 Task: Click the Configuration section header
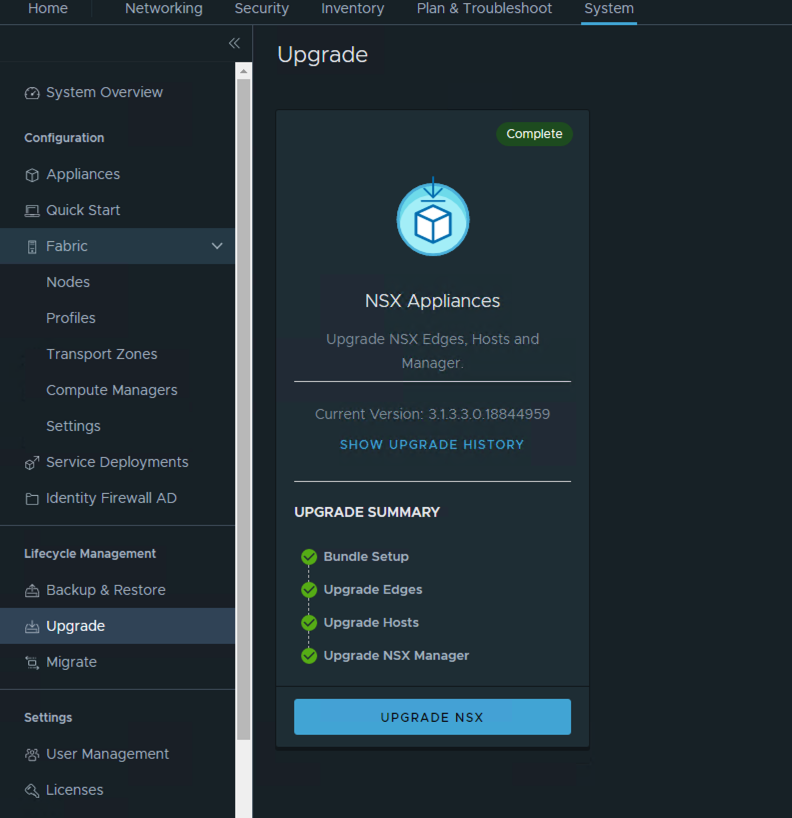64,138
